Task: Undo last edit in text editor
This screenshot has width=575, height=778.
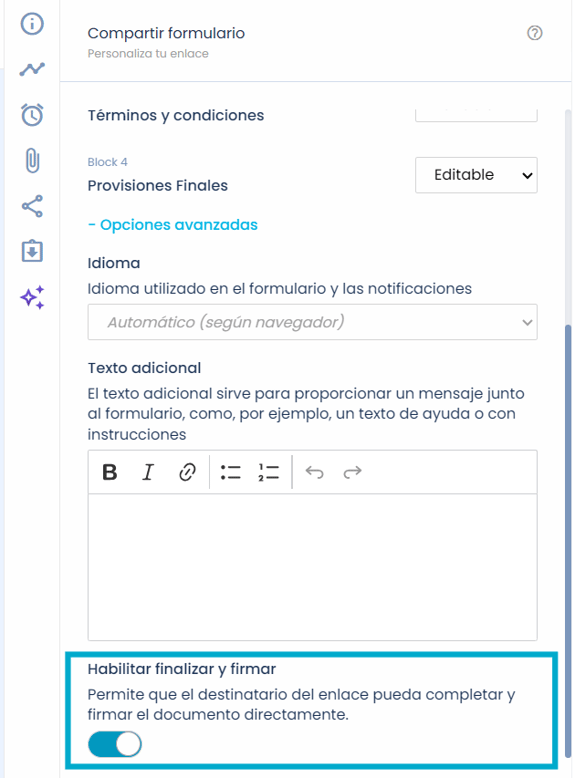Action: 314,472
